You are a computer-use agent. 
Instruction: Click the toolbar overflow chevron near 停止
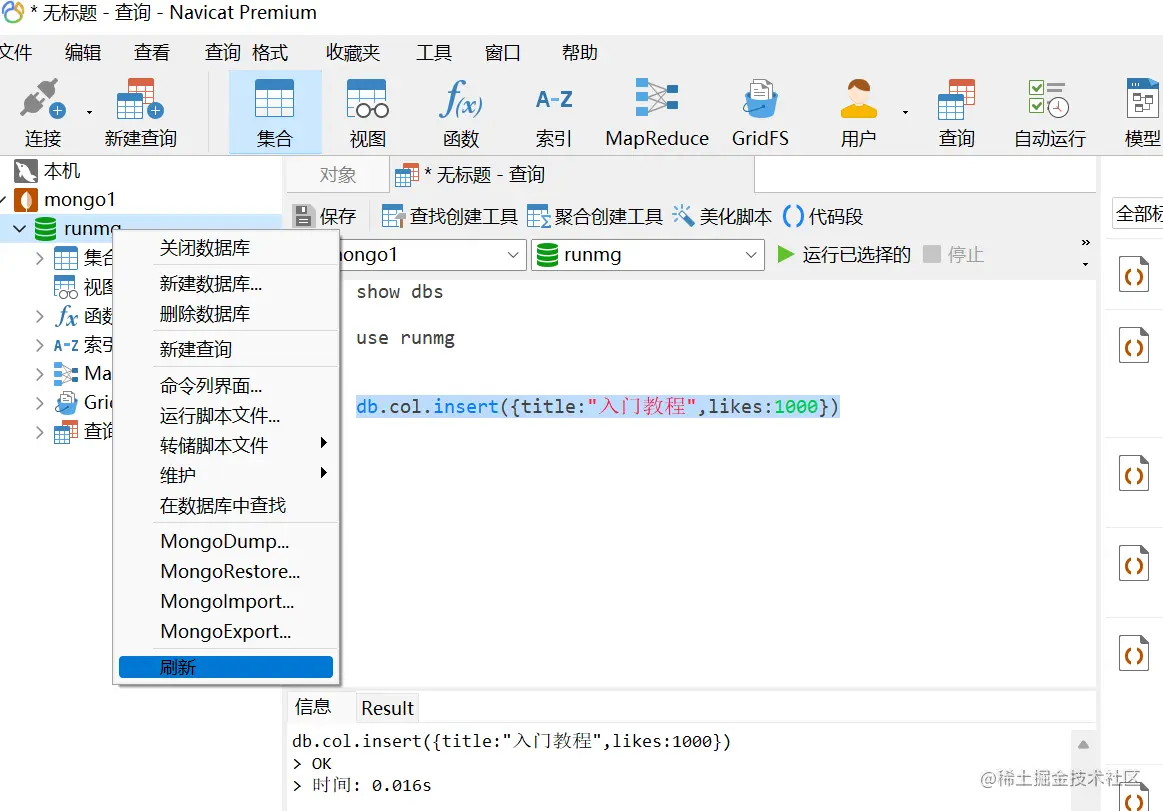(x=1085, y=243)
